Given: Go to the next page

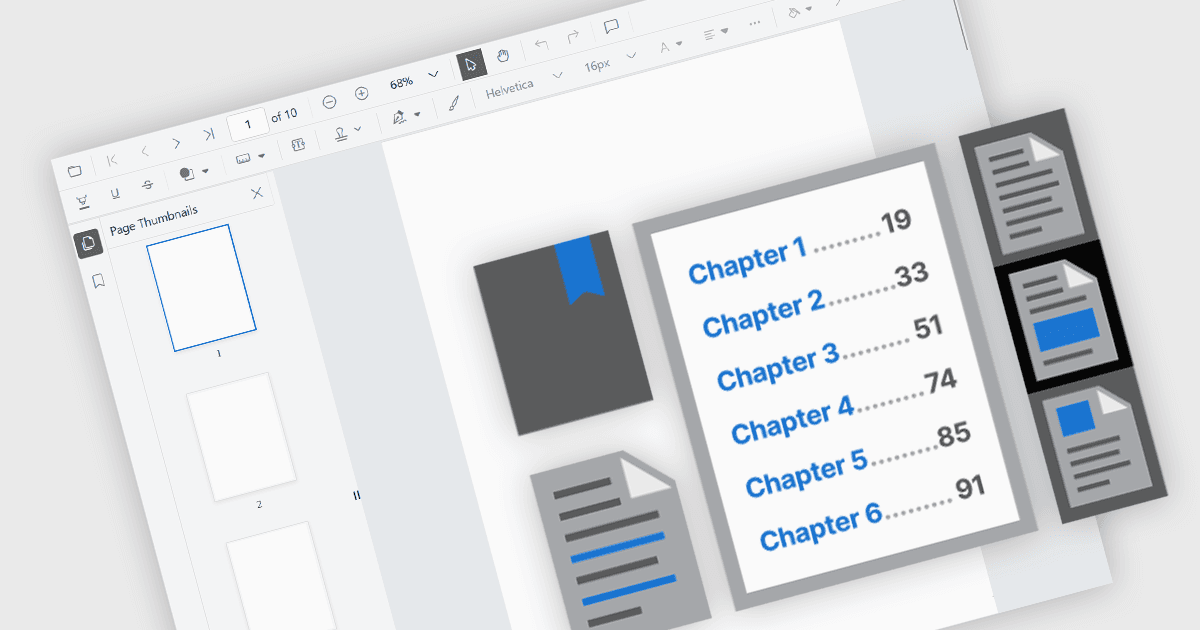Looking at the screenshot, I should (176, 143).
